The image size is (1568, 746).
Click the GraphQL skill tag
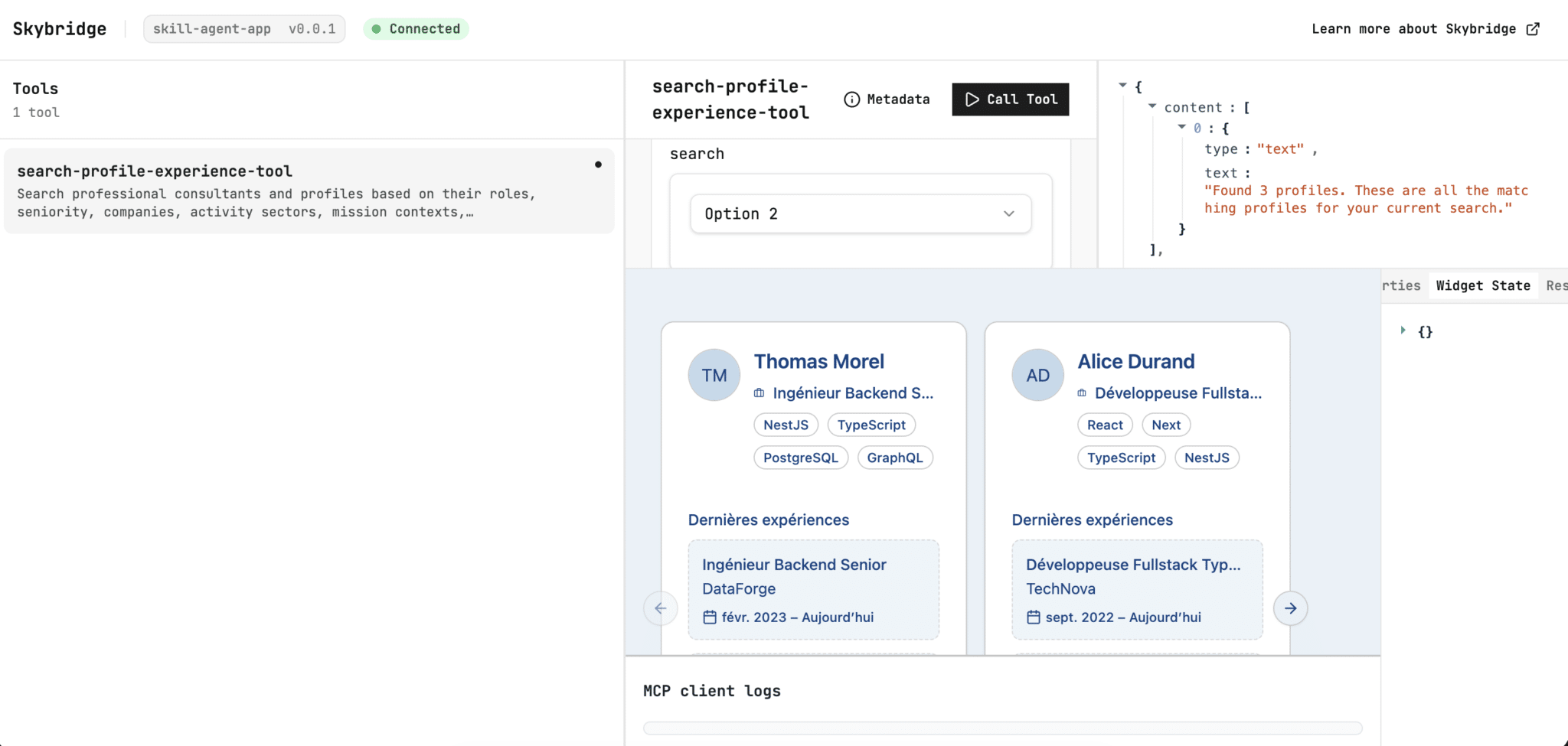[894, 458]
